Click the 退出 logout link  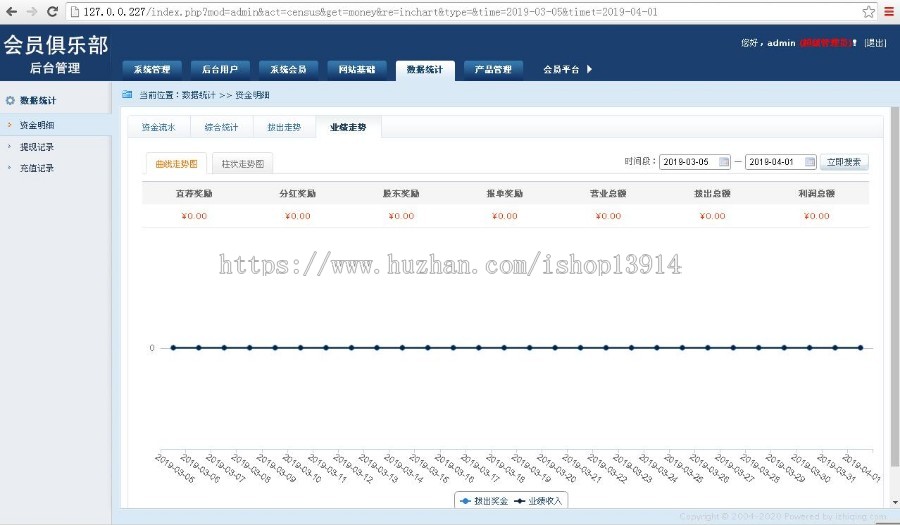875,43
